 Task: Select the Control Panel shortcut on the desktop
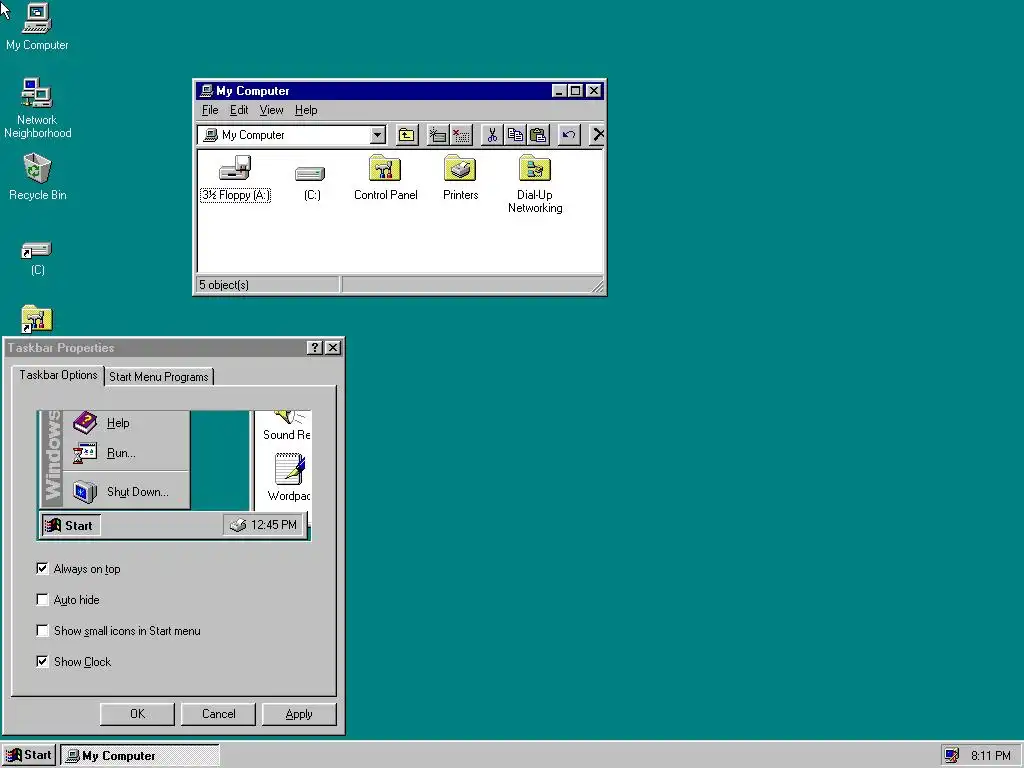pyautogui.click(x=37, y=319)
